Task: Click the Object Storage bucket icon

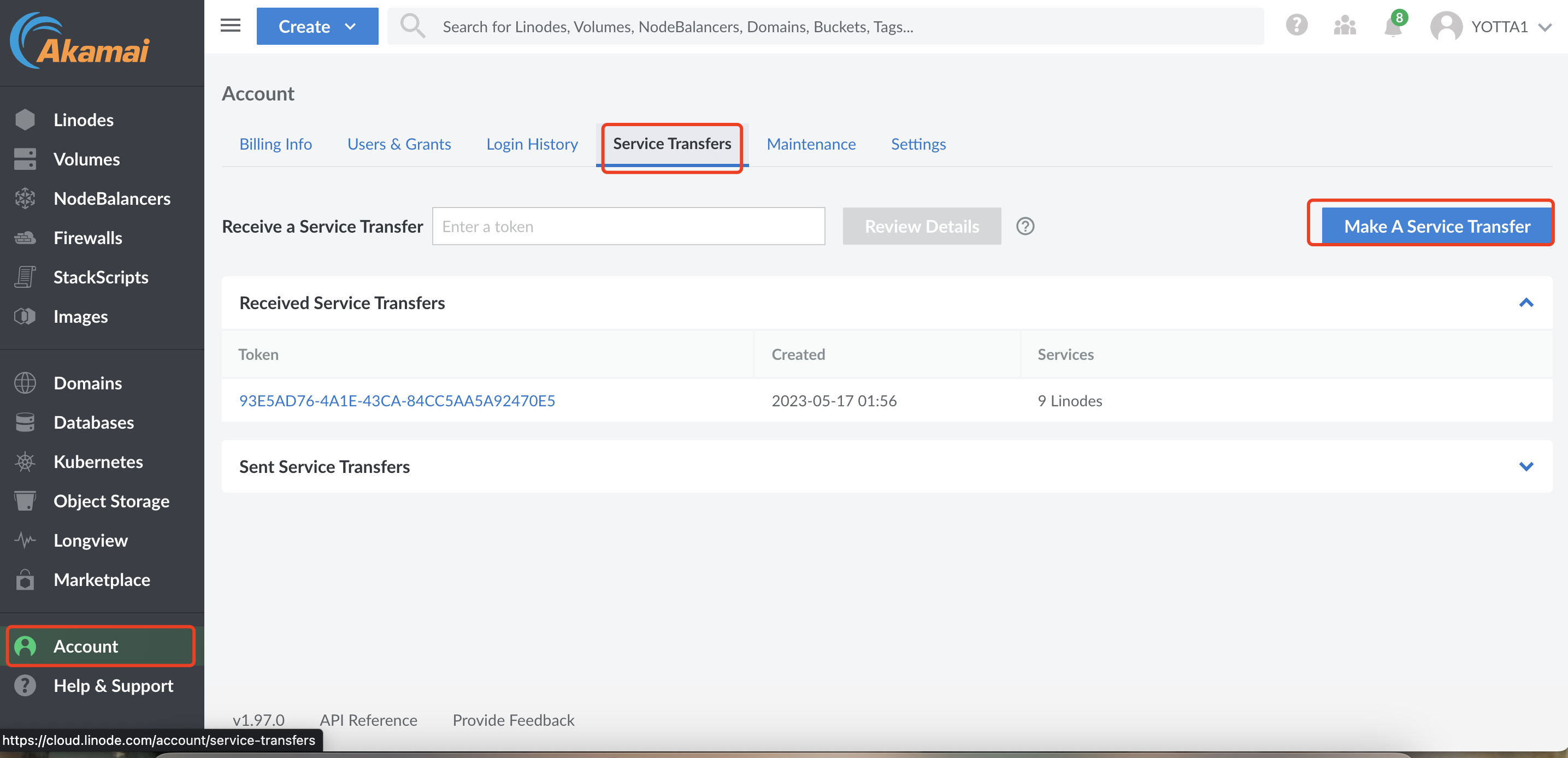Action: coord(25,501)
